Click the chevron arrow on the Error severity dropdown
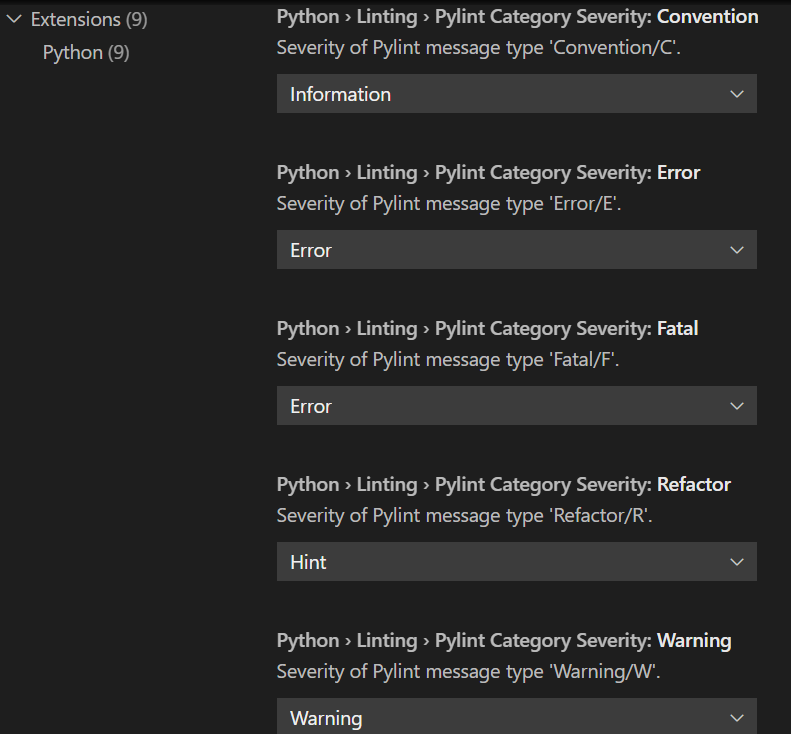 click(x=737, y=250)
